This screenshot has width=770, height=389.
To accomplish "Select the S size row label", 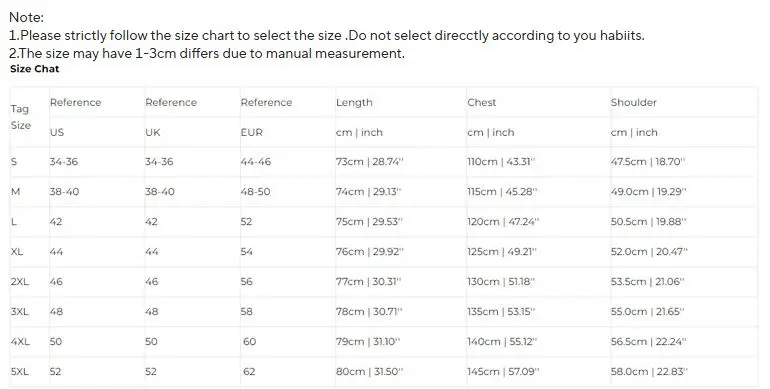I will 14,162.
